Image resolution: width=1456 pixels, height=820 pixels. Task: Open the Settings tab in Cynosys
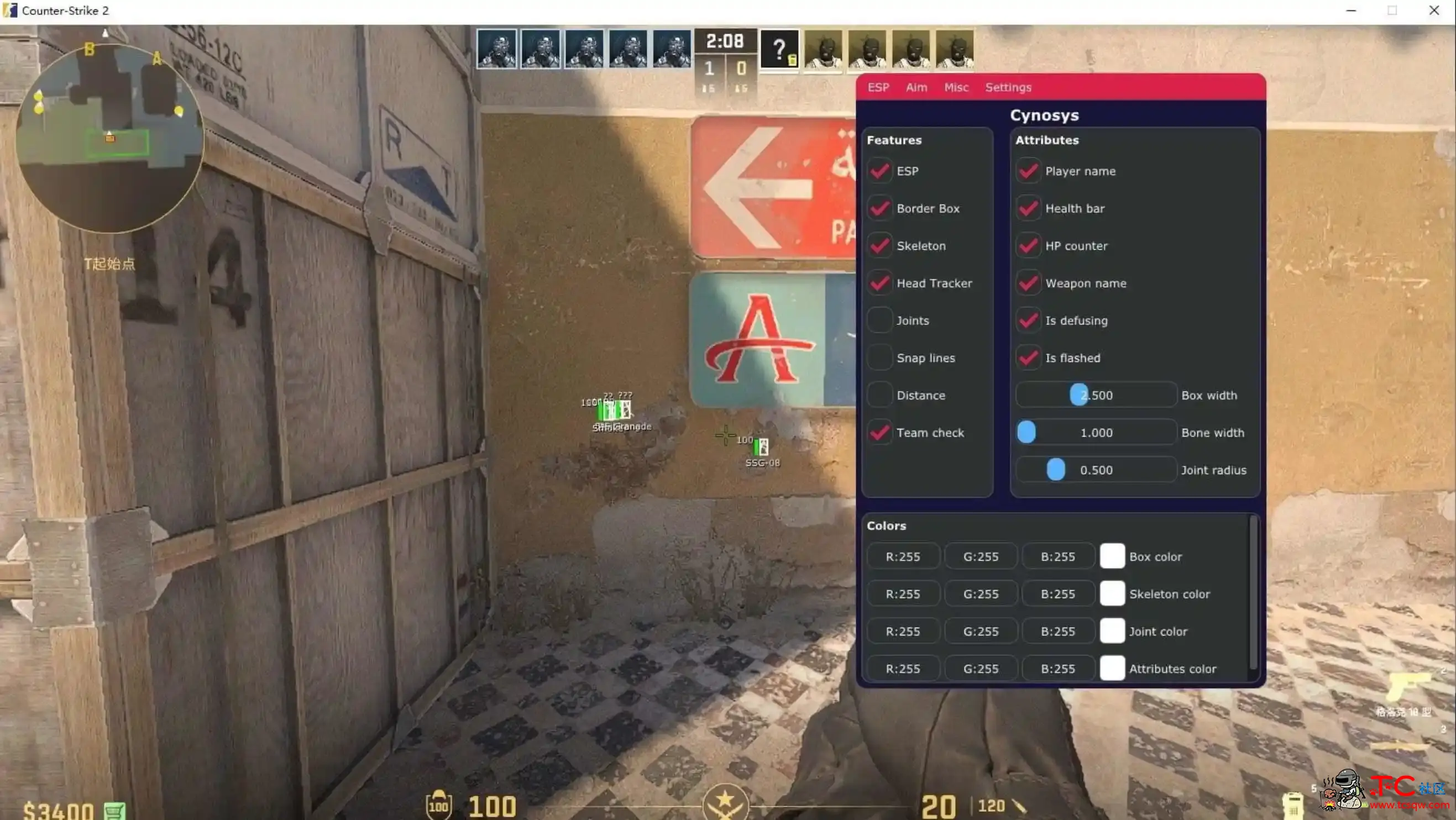(x=1008, y=87)
